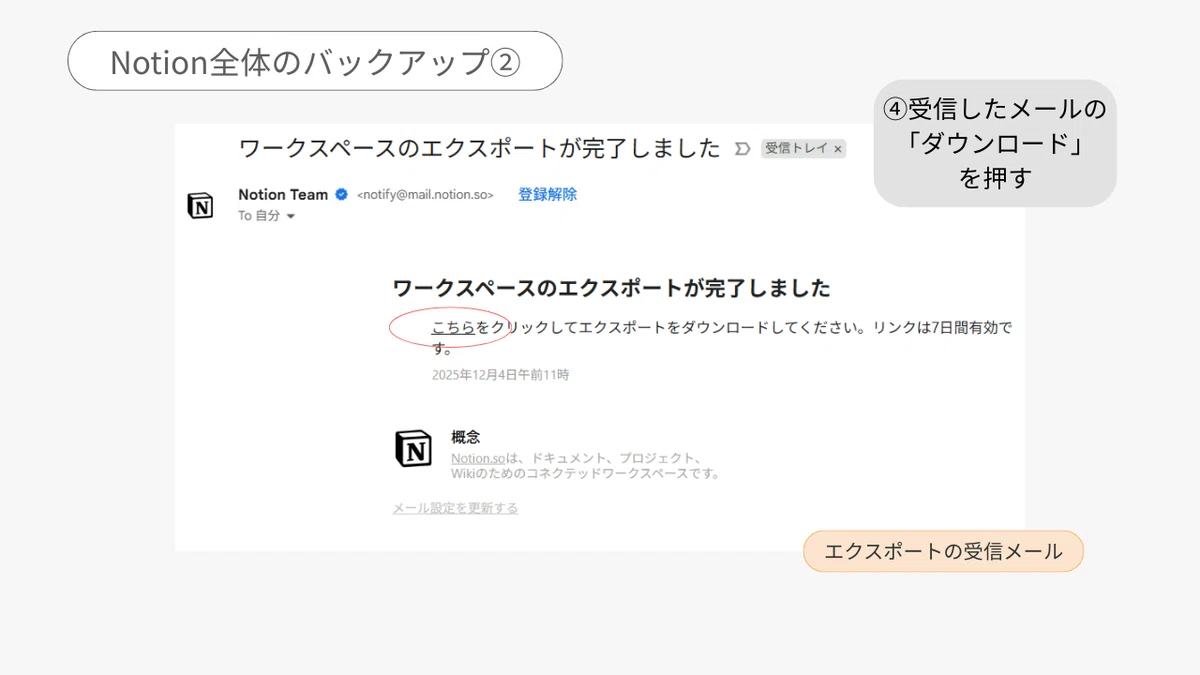Click the メール設定を更新する link
Screen dimensions: 1200x675
pyautogui.click(x=455, y=508)
